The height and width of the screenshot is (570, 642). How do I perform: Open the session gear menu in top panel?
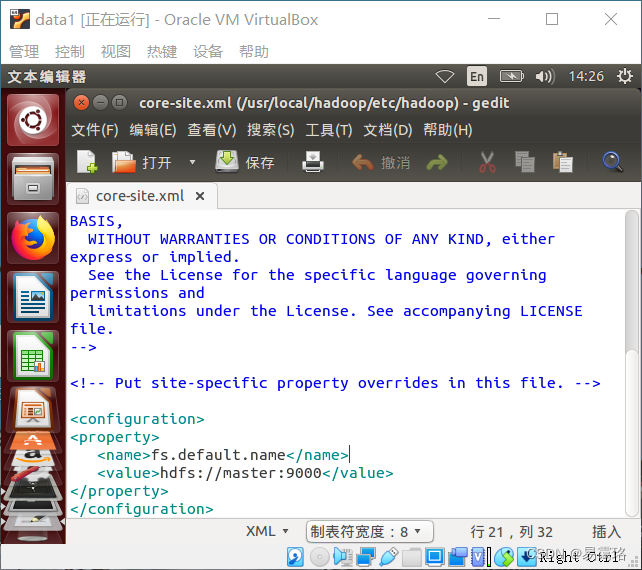pyautogui.click(x=625, y=76)
